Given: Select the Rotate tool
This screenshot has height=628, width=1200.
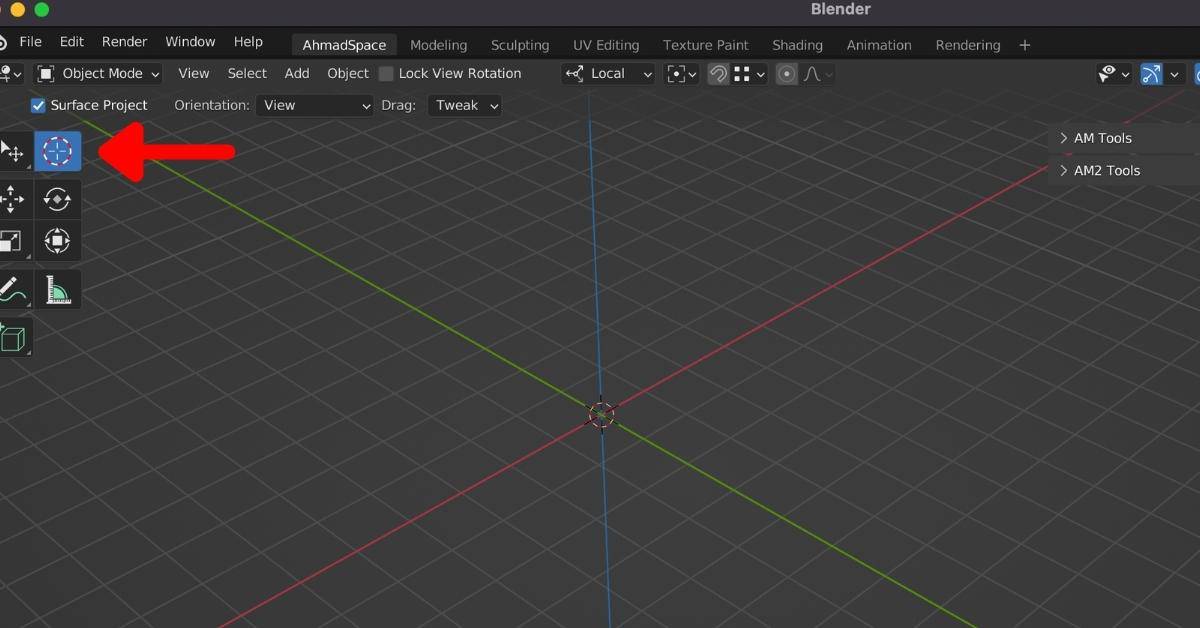Looking at the screenshot, I should (x=57, y=198).
